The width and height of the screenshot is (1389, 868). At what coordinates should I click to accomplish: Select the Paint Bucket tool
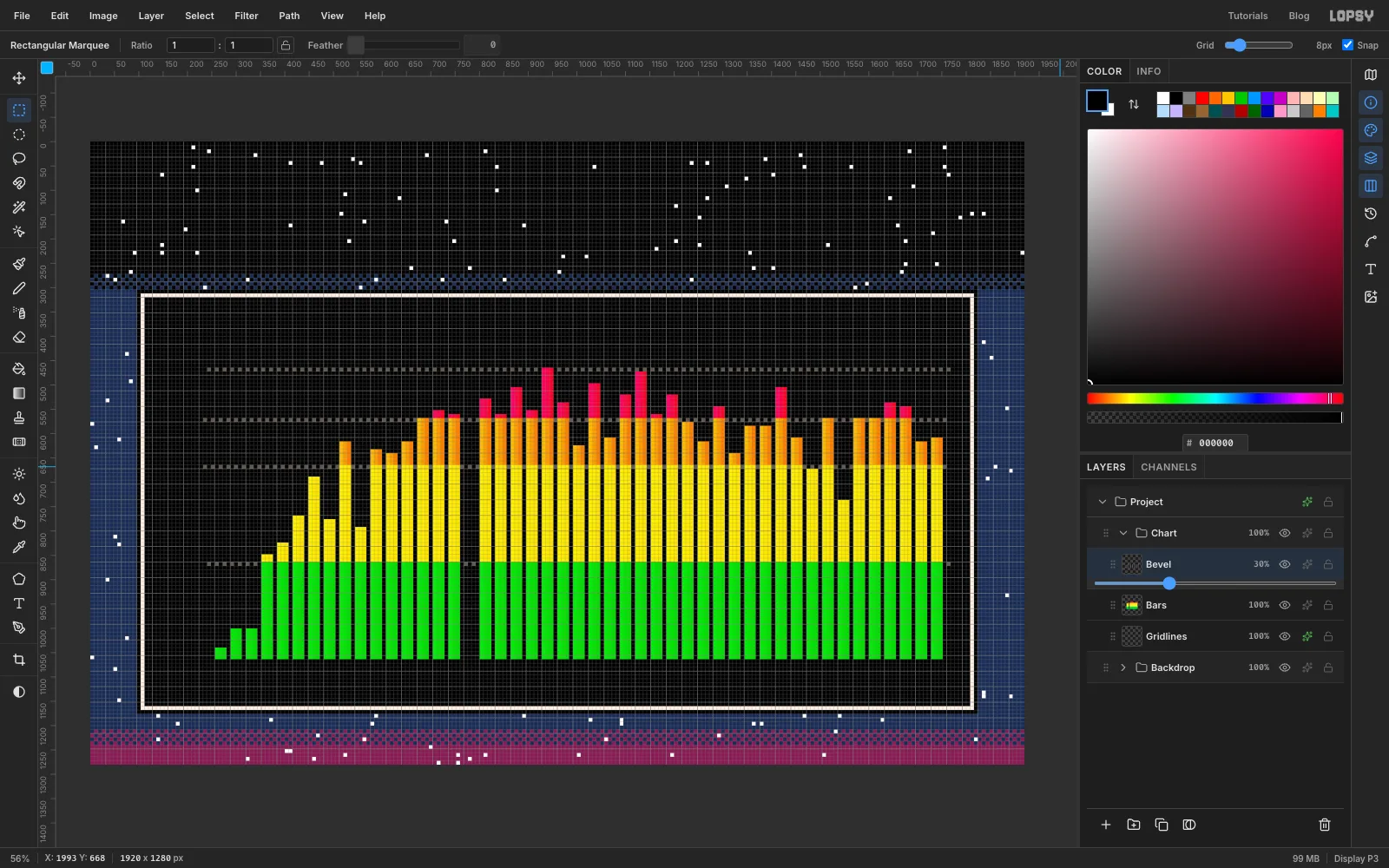tap(18, 369)
